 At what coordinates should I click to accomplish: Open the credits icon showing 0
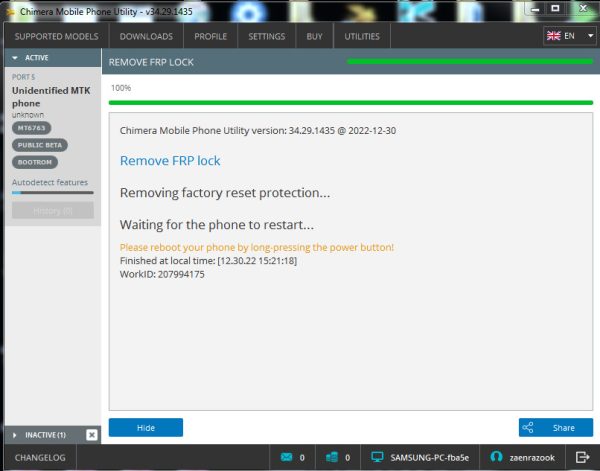coord(332,457)
